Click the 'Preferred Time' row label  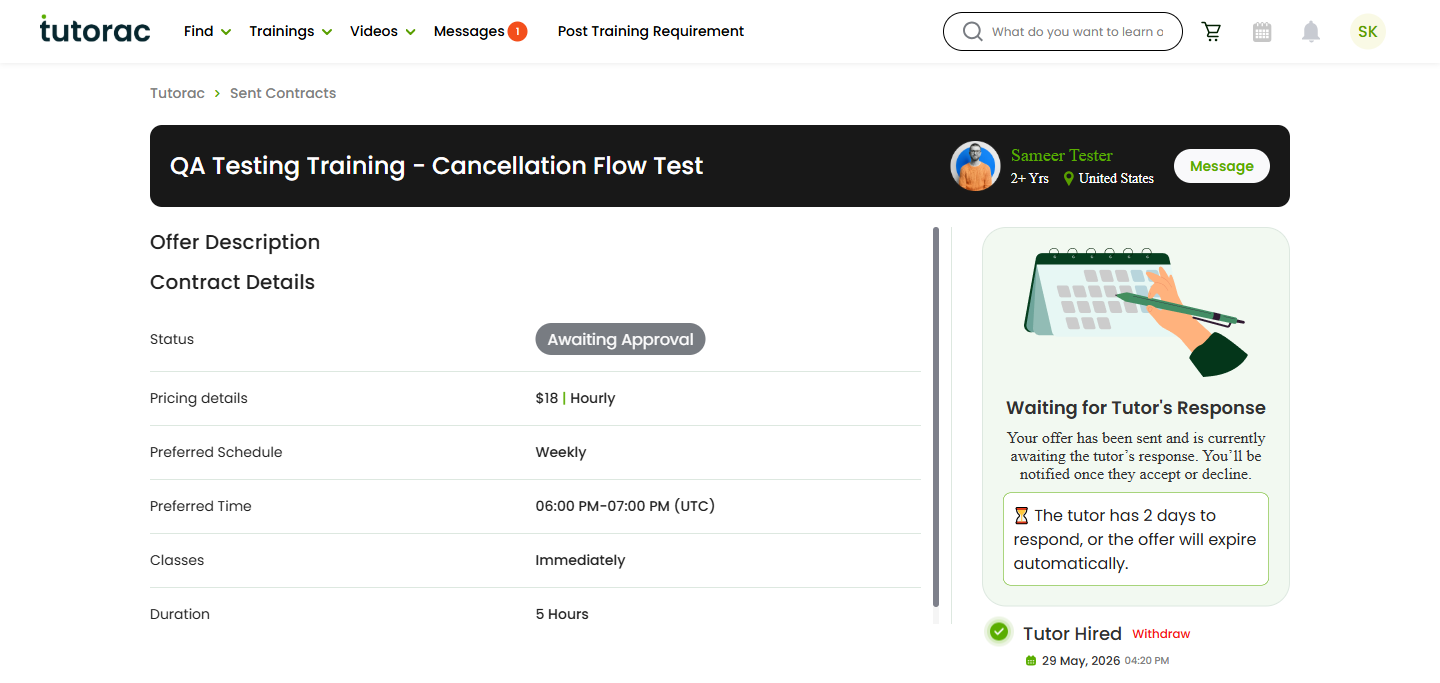201,506
